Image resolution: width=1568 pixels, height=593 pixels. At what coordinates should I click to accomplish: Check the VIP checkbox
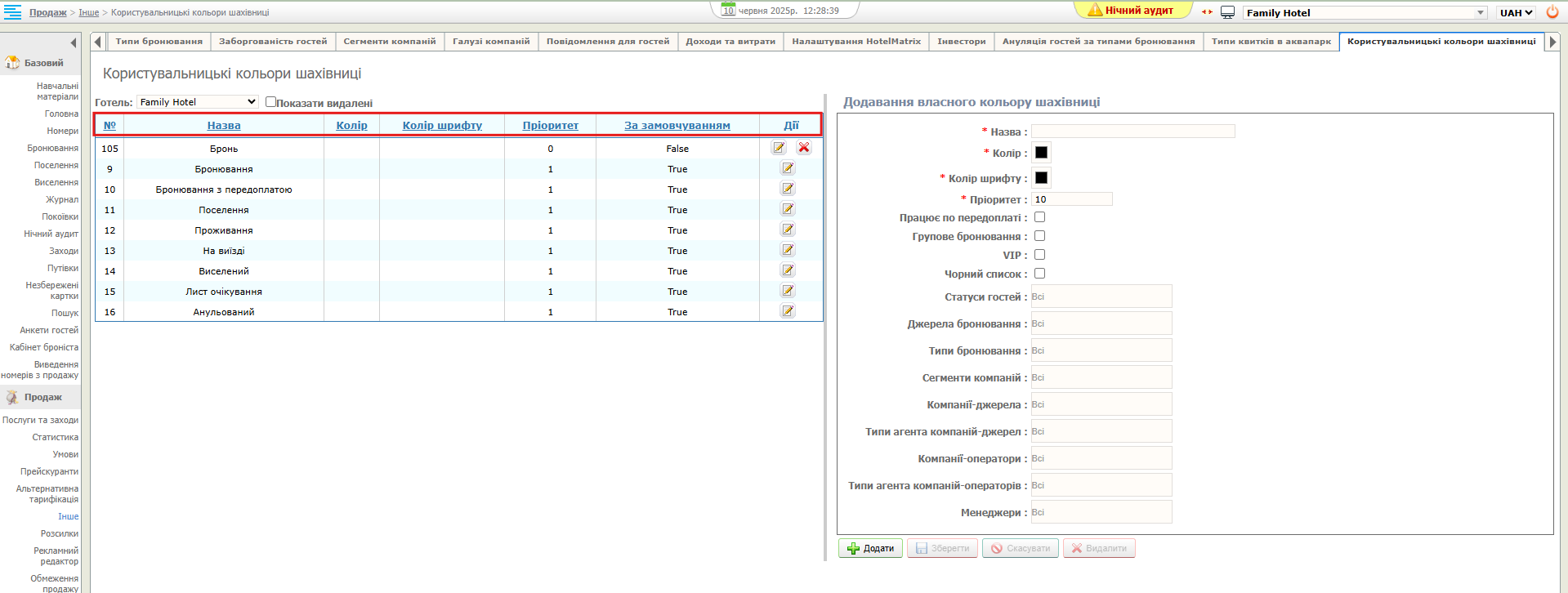[x=1039, y=255]
